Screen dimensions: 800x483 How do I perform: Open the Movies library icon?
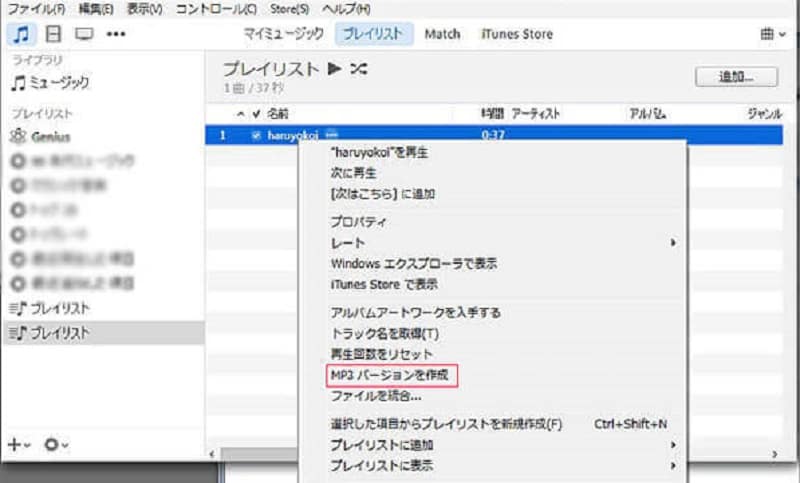53,34
